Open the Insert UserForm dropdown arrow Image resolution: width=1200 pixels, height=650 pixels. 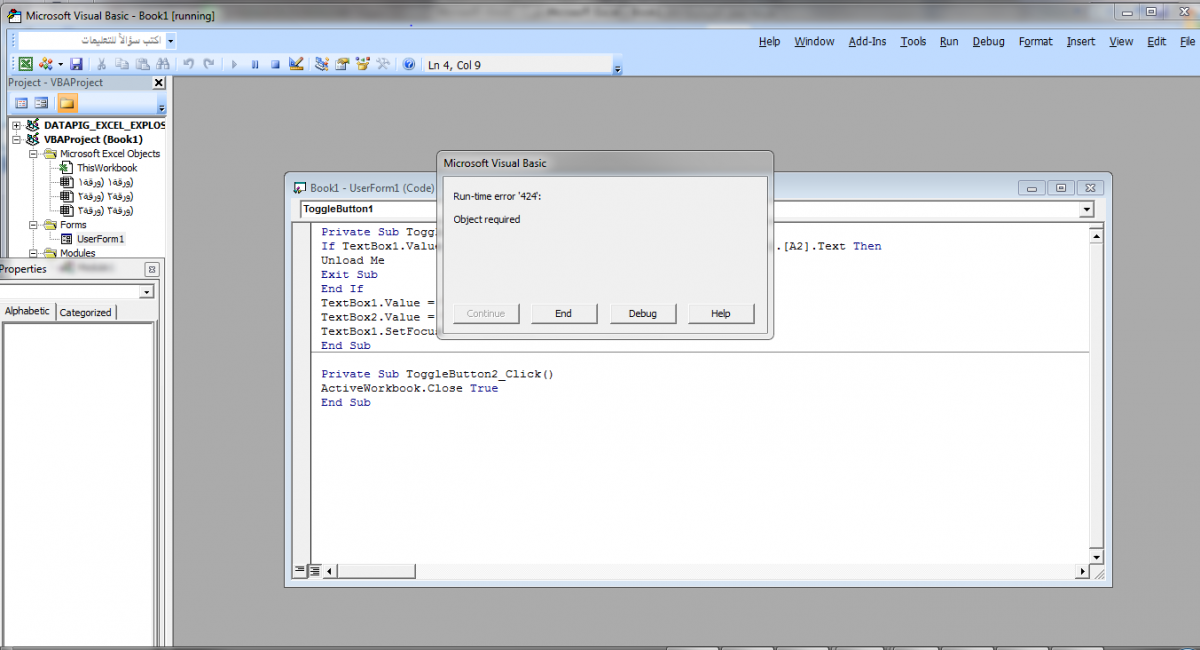tap(59, 64)
